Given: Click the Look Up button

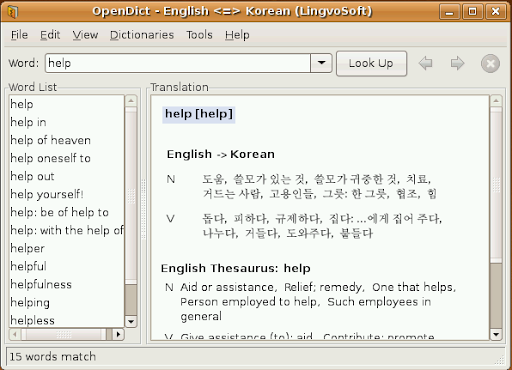Looking at the screenshot, I should point(371,63).
